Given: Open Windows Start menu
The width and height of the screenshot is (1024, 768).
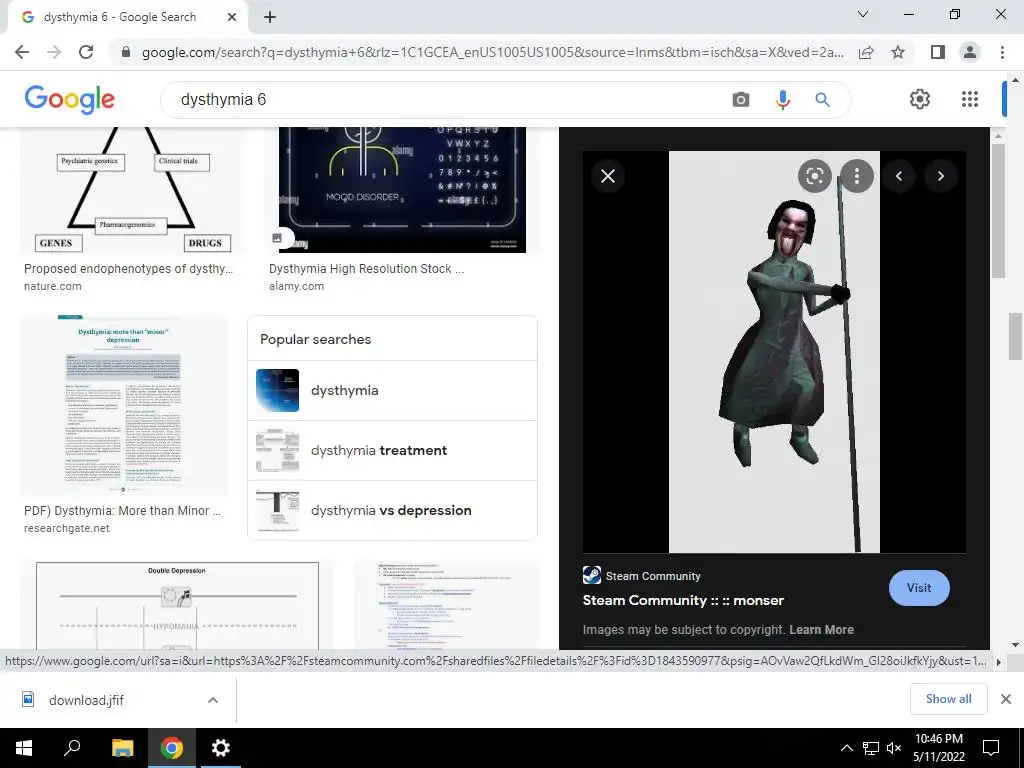Looking at the screenshot, I should 24,748.
